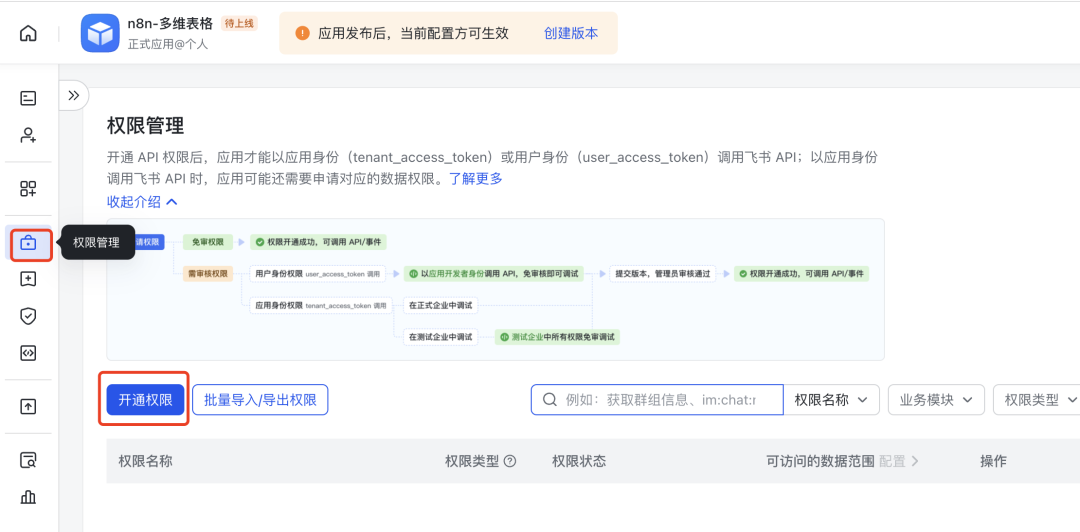Select the permission management sidebar icon
Viewport: 1080px width, 532px height.
(28, 243)
